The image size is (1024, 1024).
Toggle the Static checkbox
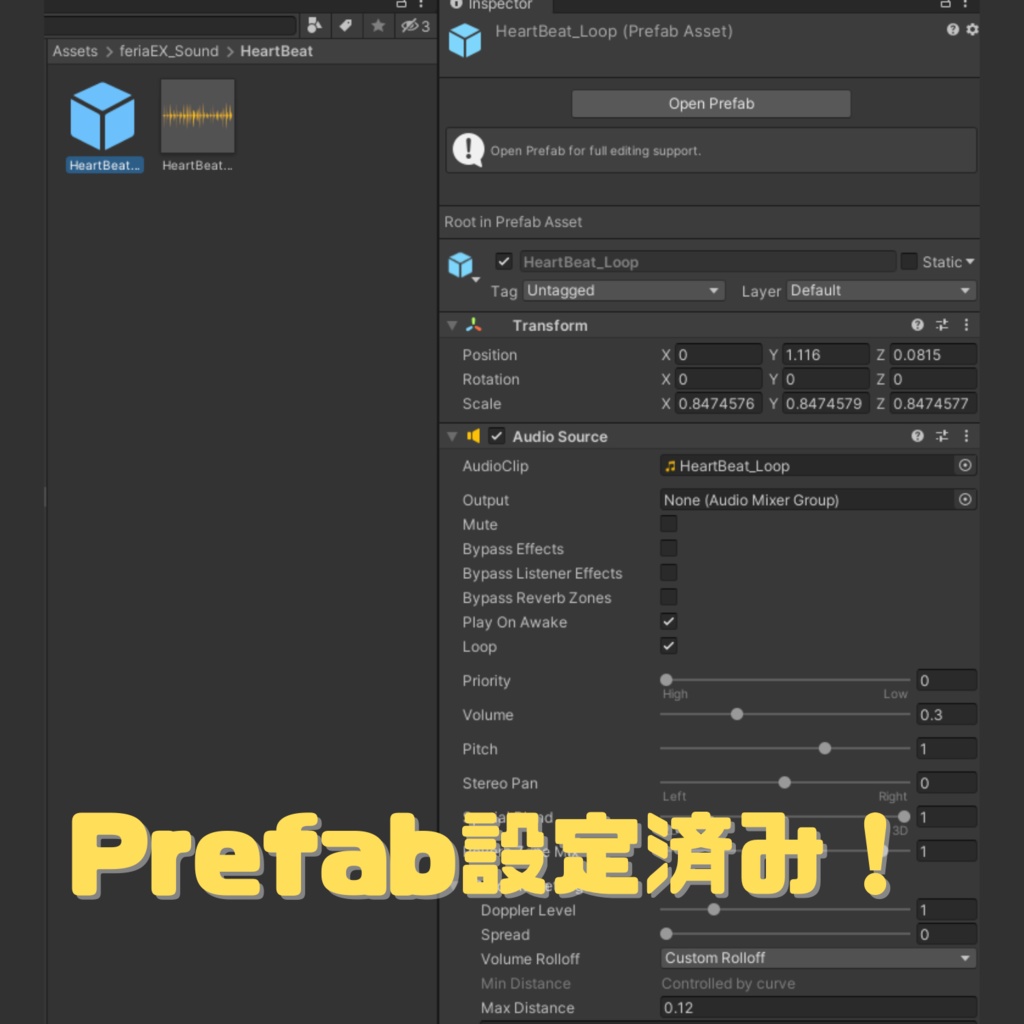[x=908, y=261]
